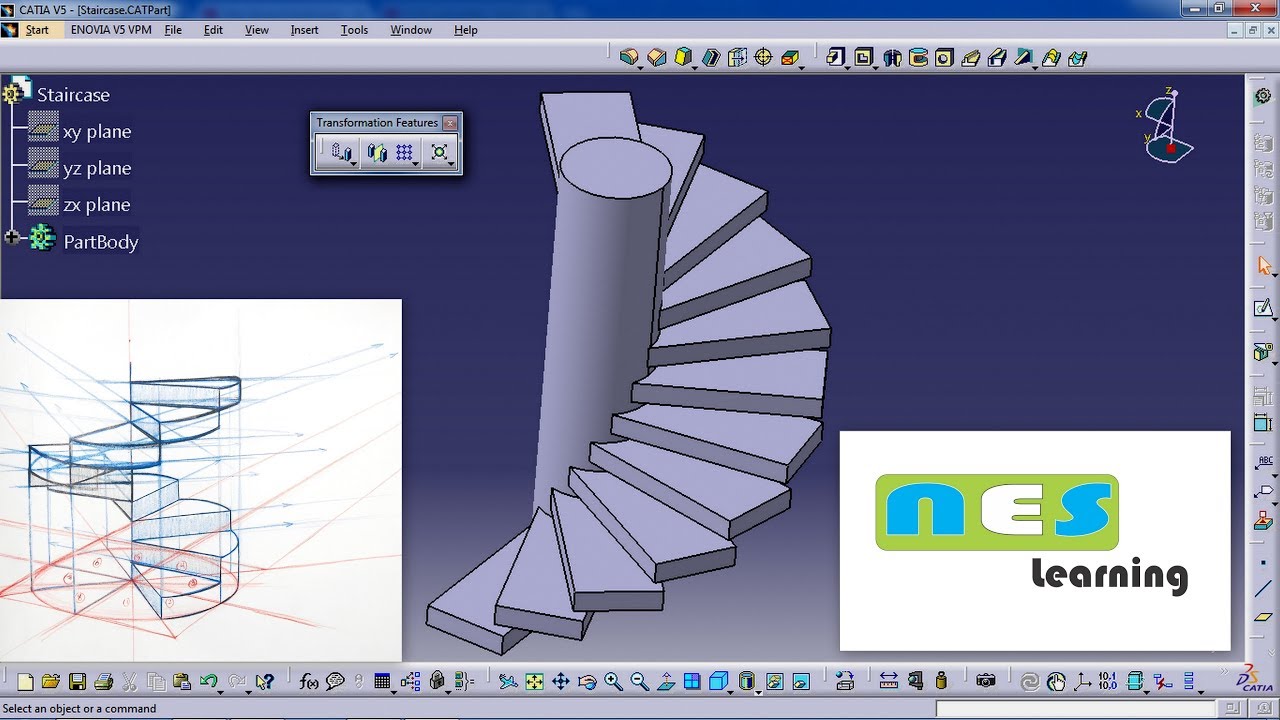Open the Pad sub-toolbar dropdown arrow
The height and width of the screenshot is (720, 1280).
click(x=847, y=68)
